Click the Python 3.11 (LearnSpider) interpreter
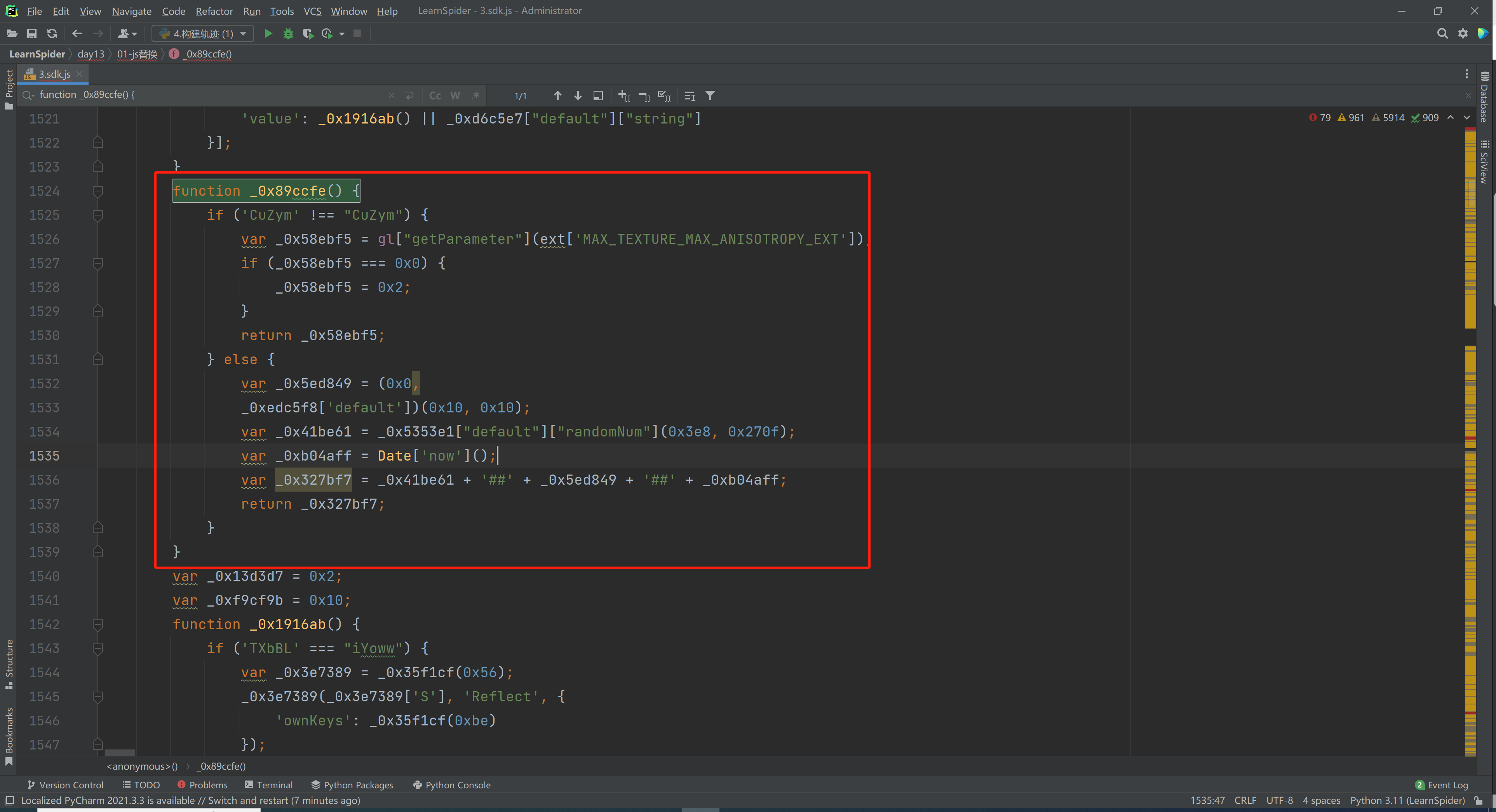Screen dimensions: 1496x812 pyautogui.click(x=1408, y=800)
